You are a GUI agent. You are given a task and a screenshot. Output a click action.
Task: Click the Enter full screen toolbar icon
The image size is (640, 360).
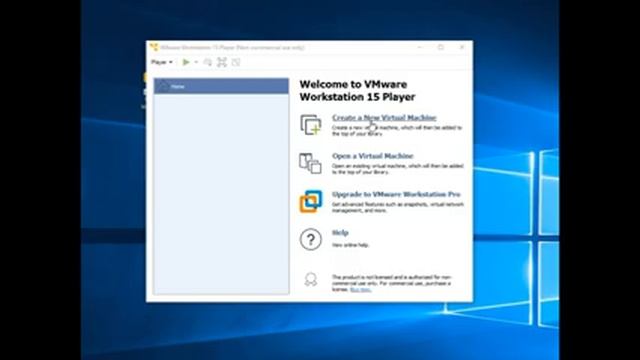pos(222,62)
